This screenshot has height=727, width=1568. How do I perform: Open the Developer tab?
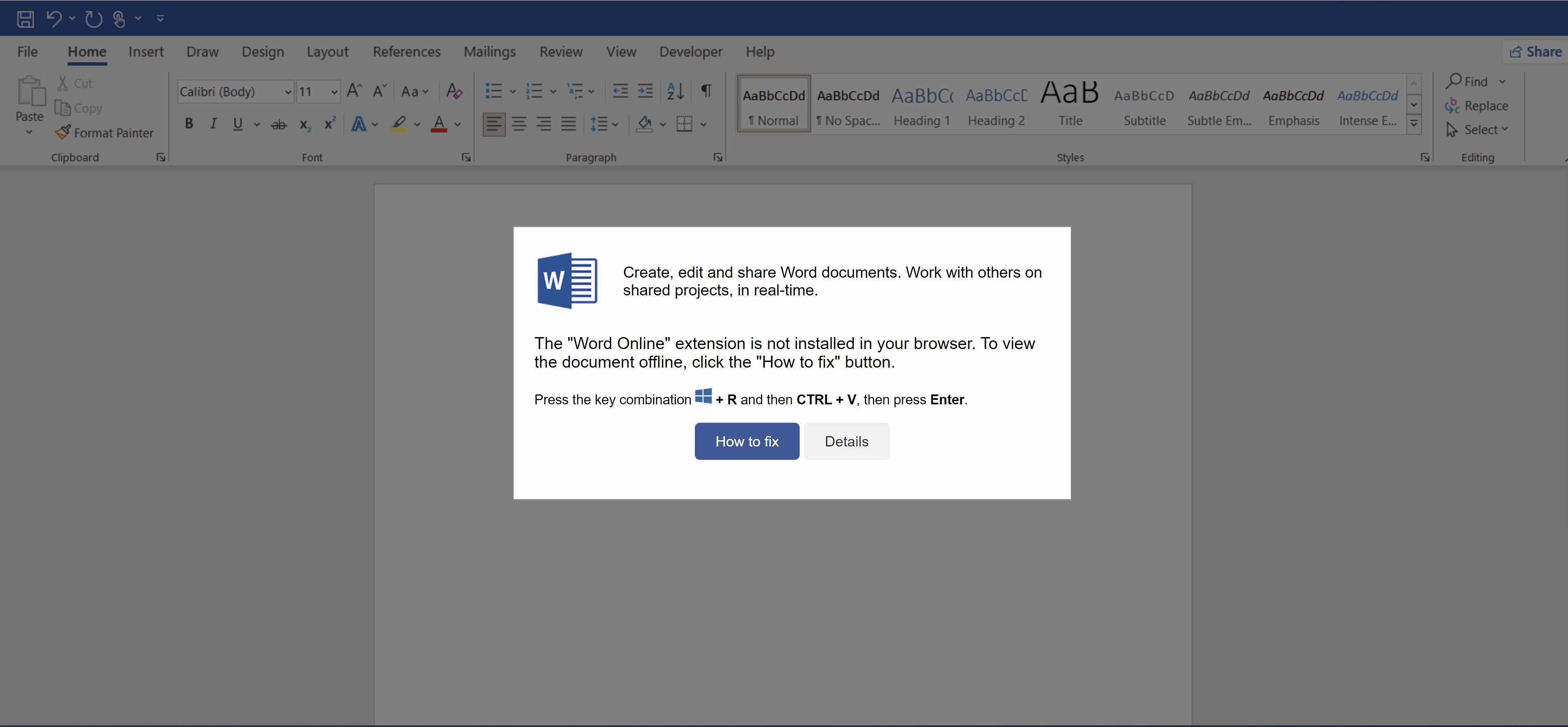691,52
